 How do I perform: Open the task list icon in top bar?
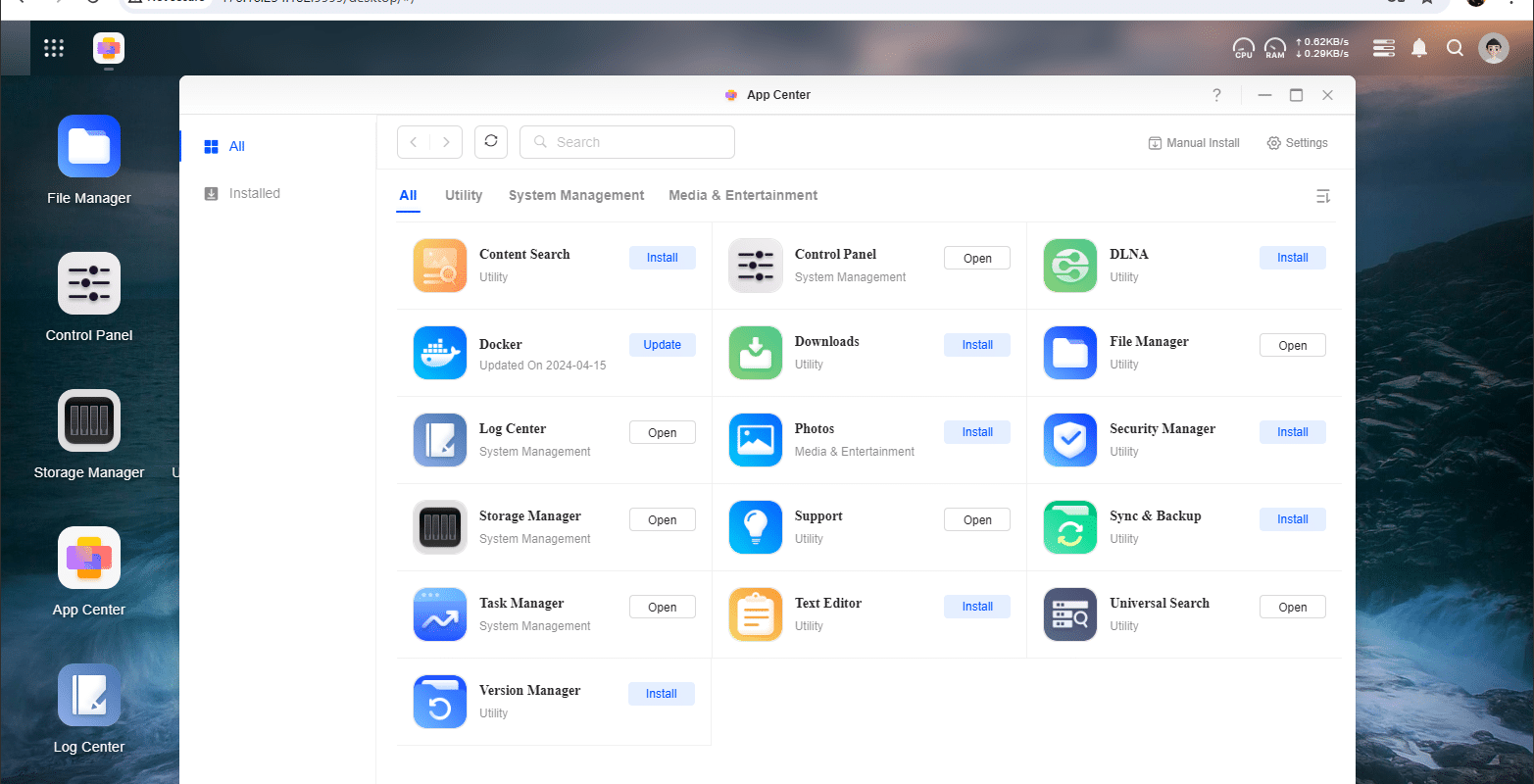pyautogui.click(x=1384, y=48)
